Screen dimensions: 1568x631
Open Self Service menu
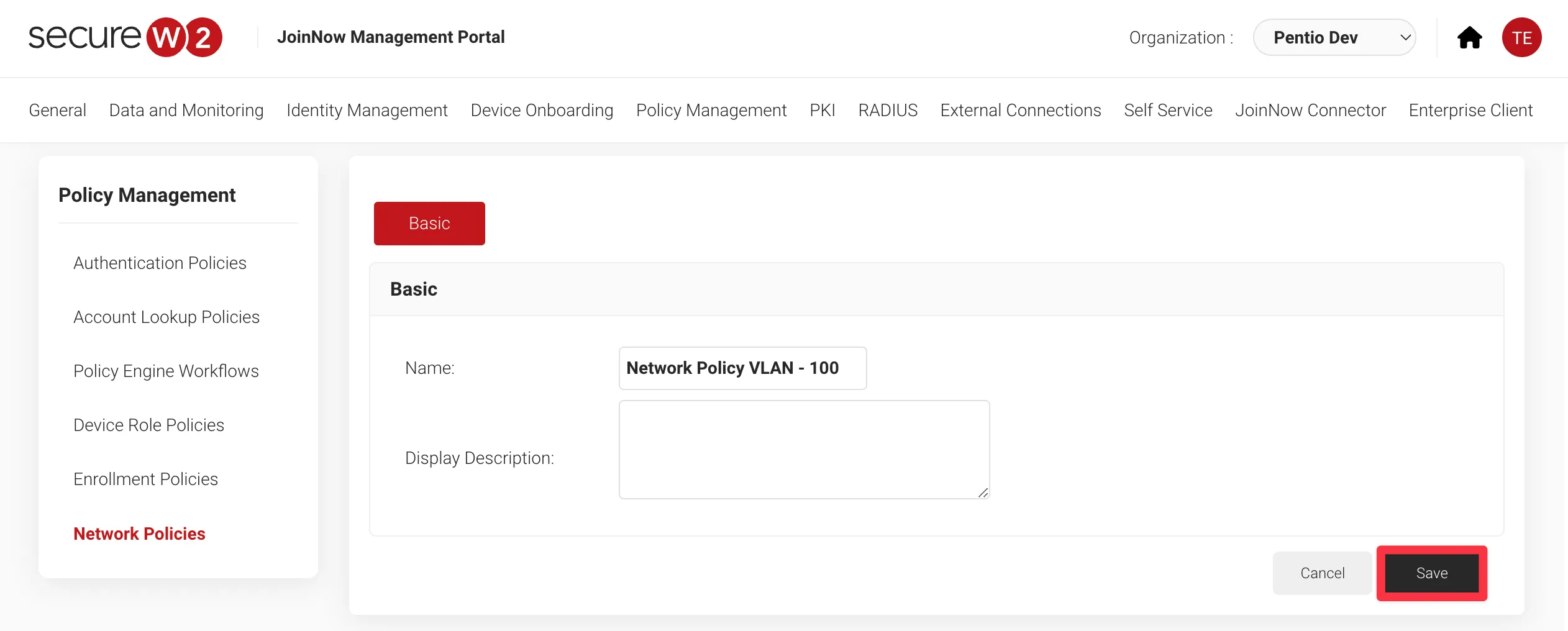tap(1168, 110)
